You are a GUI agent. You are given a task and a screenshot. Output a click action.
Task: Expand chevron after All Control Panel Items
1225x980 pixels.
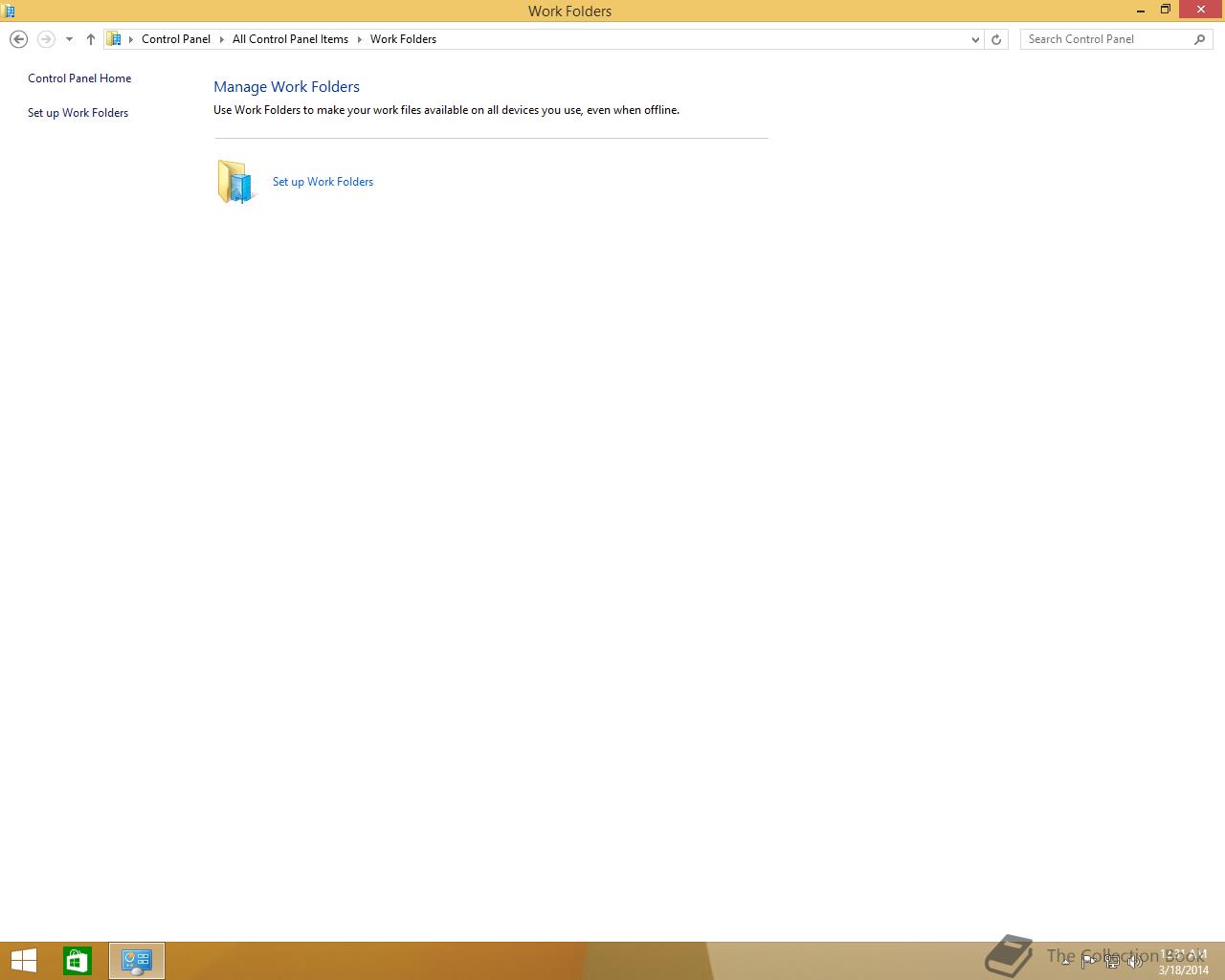point(360,39)
